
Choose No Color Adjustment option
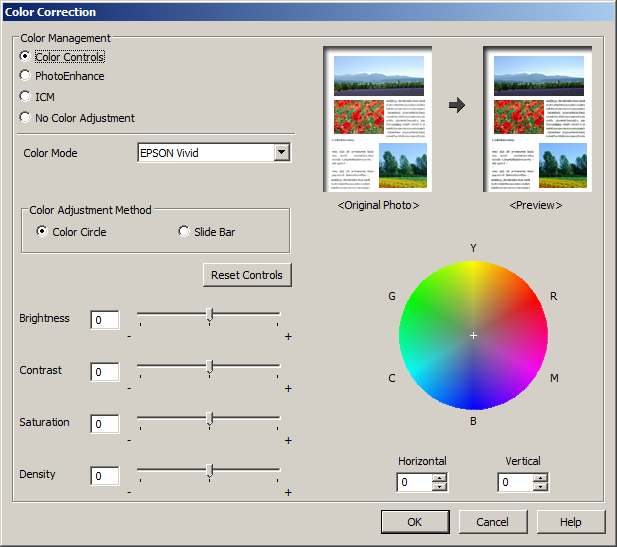[25, 118]
